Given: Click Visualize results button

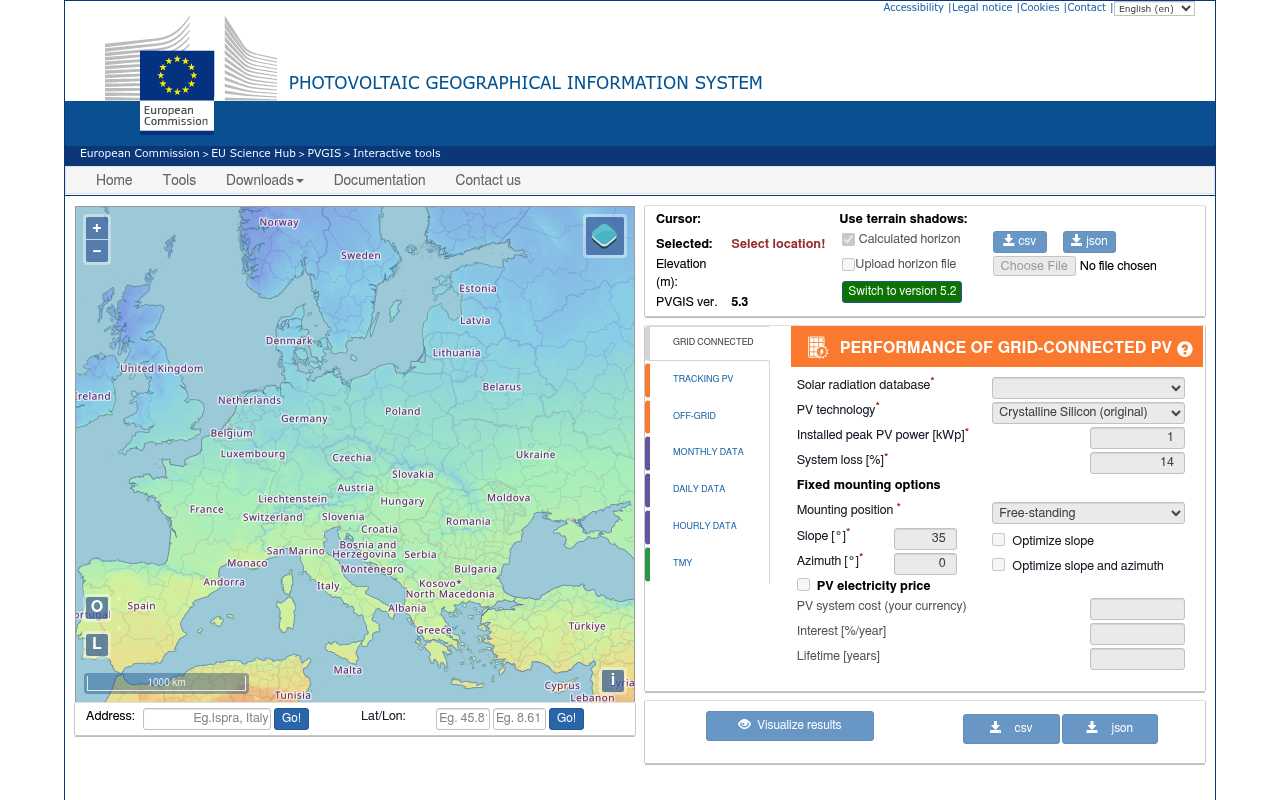Looking at the screenshot, I should click(x=790, y=726).
